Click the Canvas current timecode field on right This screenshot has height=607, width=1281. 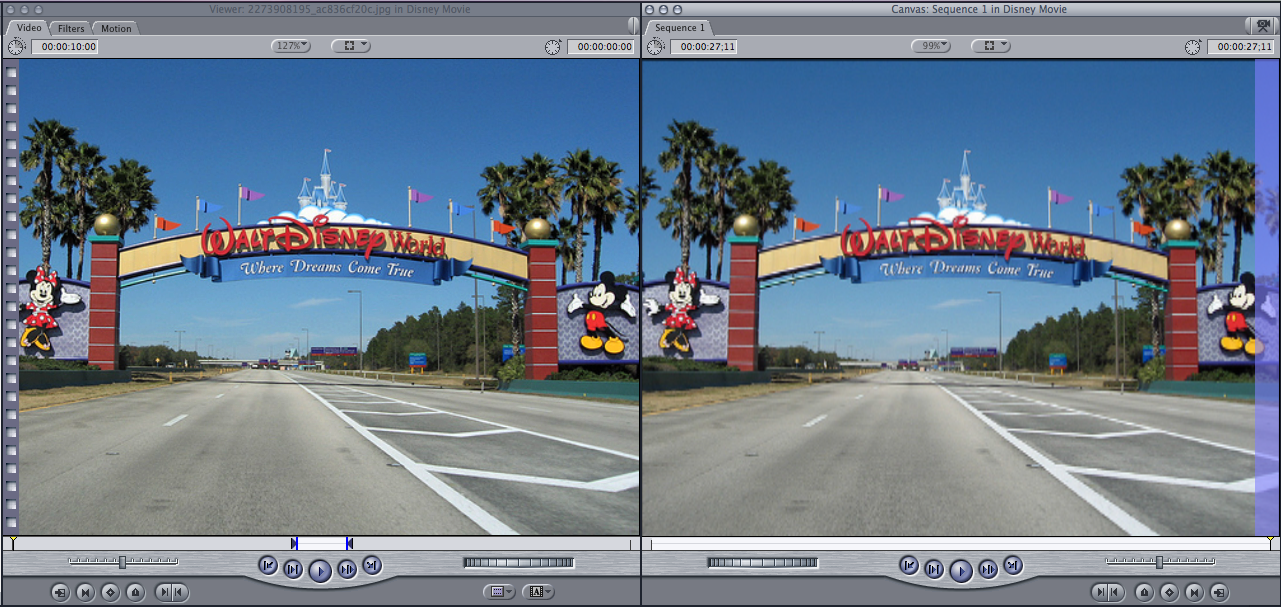(x=1240, y=46)
